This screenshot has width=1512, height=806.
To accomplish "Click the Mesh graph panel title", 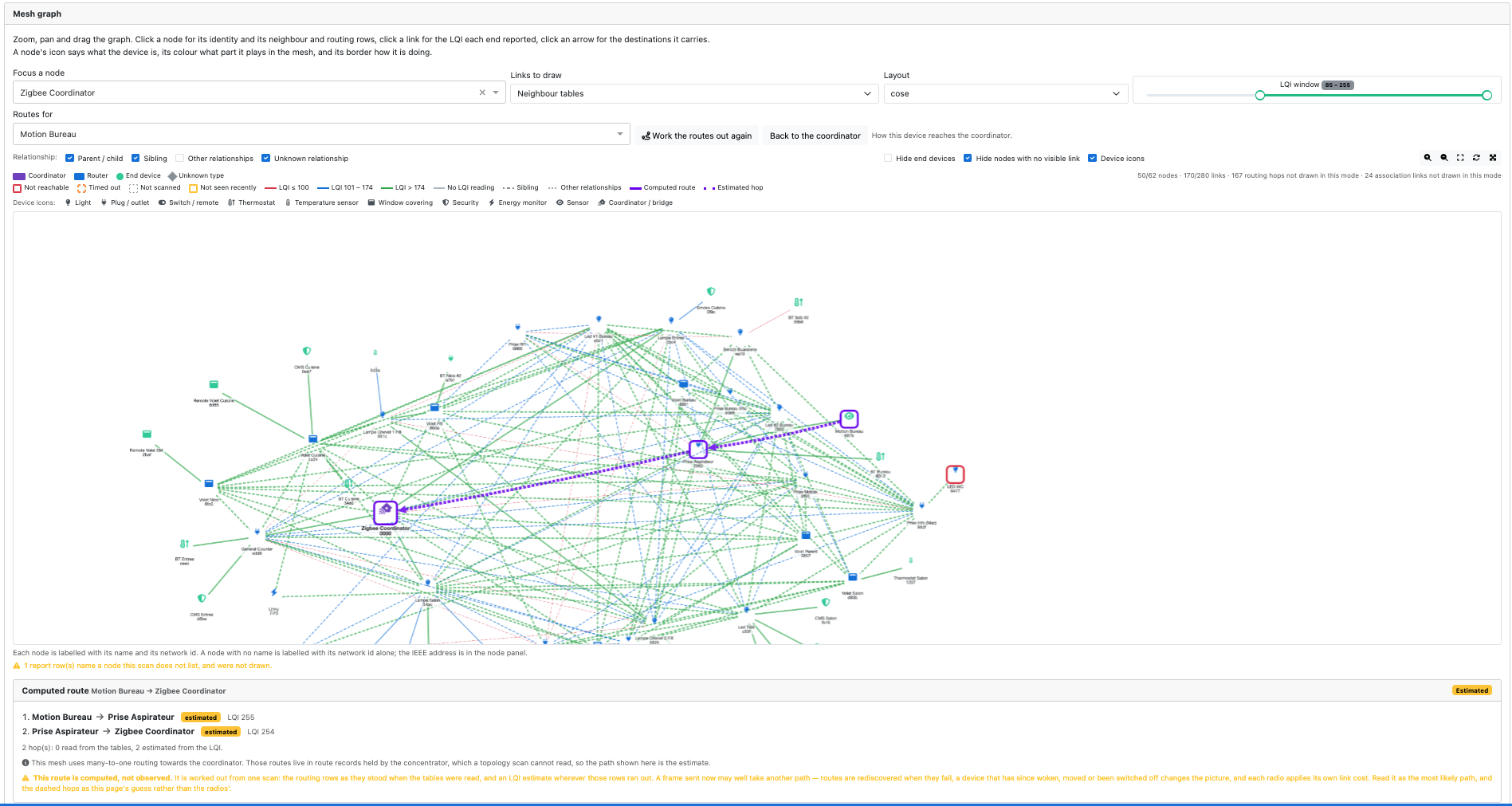I will 37,14.
